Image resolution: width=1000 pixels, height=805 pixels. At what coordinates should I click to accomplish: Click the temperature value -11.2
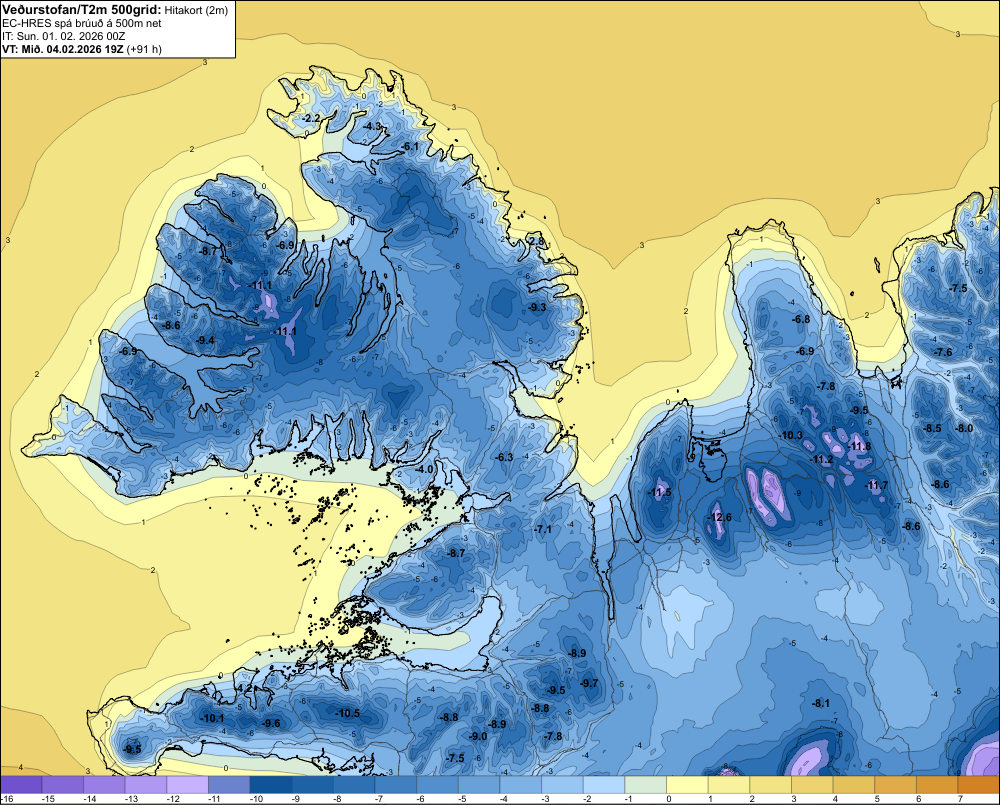tap(821, 459)
